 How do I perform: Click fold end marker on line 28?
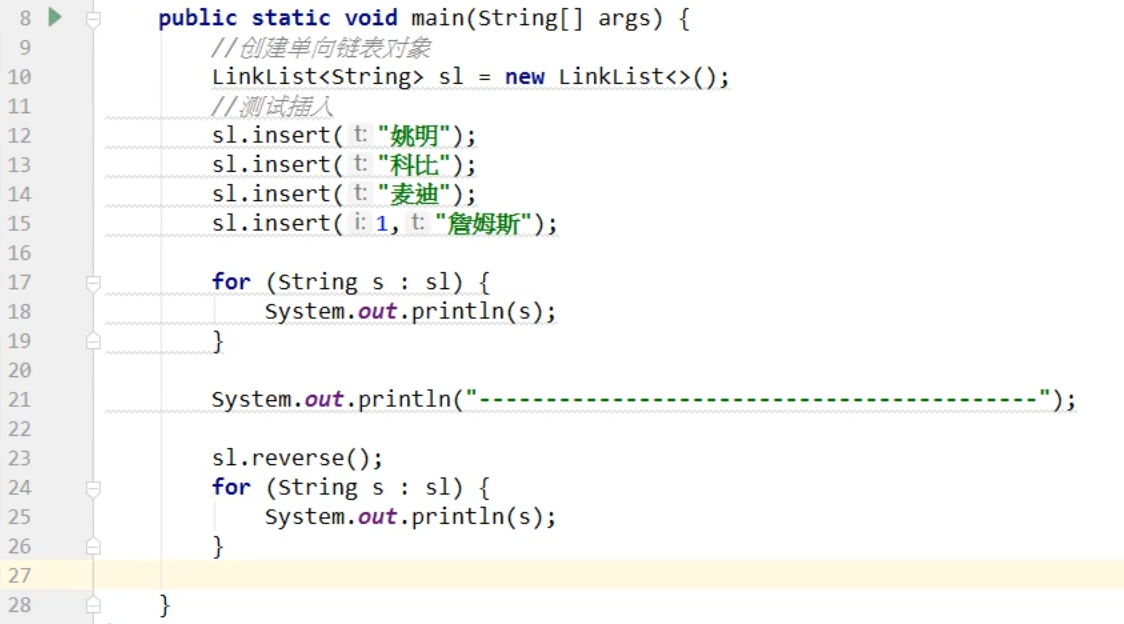[x=93, y=605]
